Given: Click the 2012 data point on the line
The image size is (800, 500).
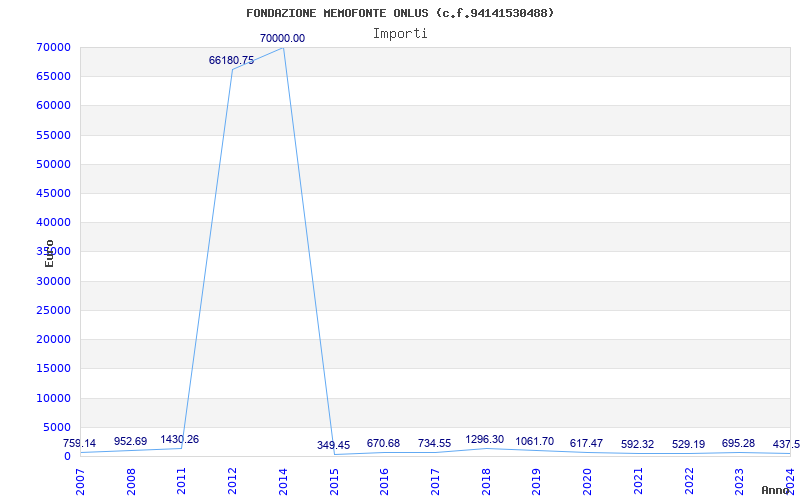Looking at the screenshot, I should (232, 70).
